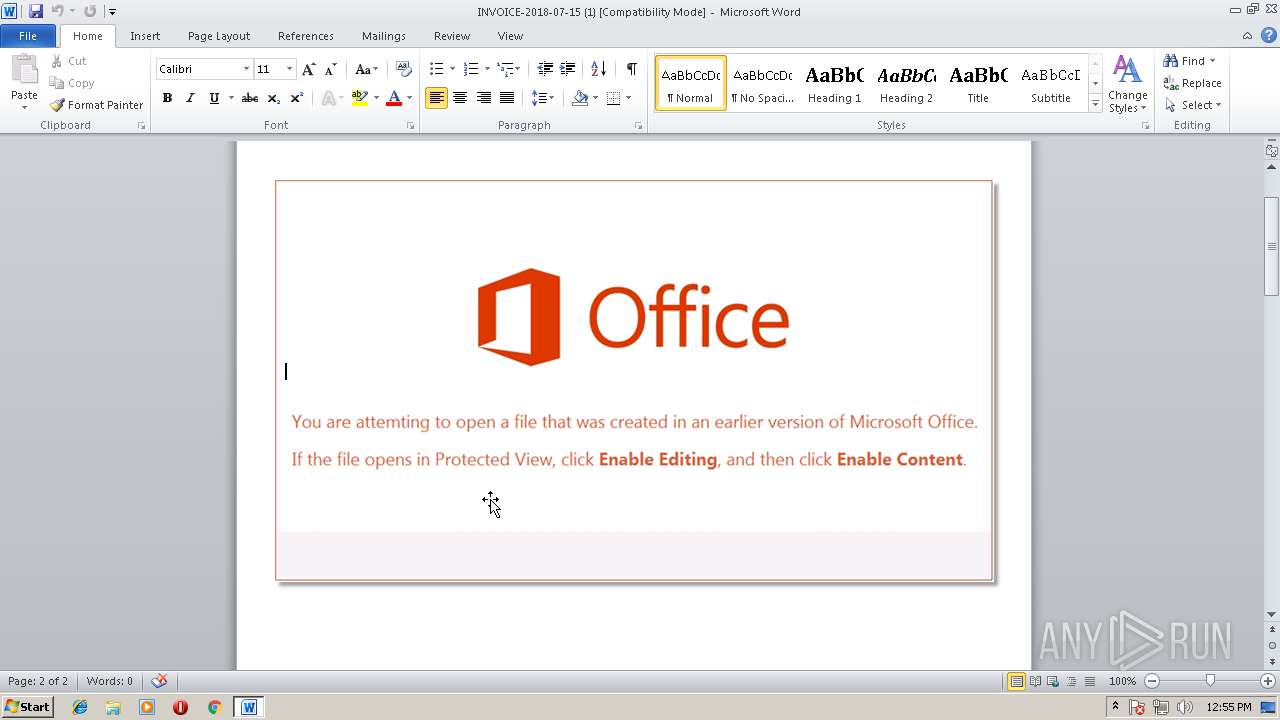
Task: Open the font size dropdown
Action: point(289,69)
